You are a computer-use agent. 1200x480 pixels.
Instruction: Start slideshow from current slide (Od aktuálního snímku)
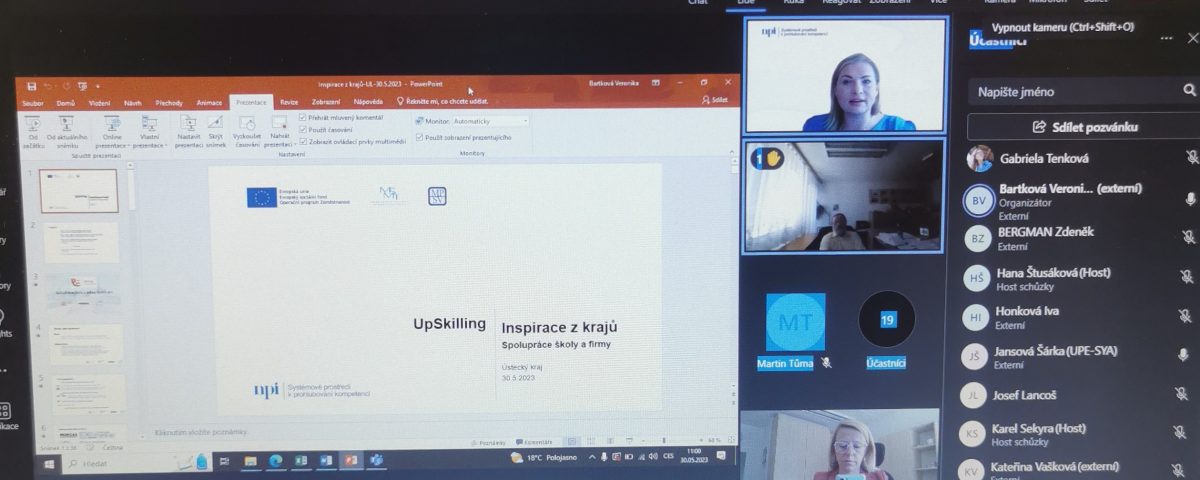(x=68, y=131)
